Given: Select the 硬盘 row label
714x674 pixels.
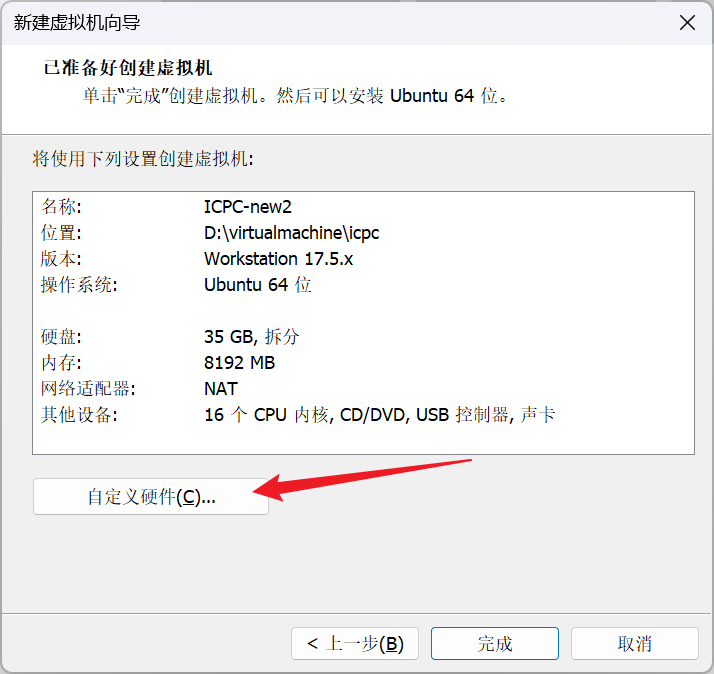Looking at the screenshot, I should point(61,337).
